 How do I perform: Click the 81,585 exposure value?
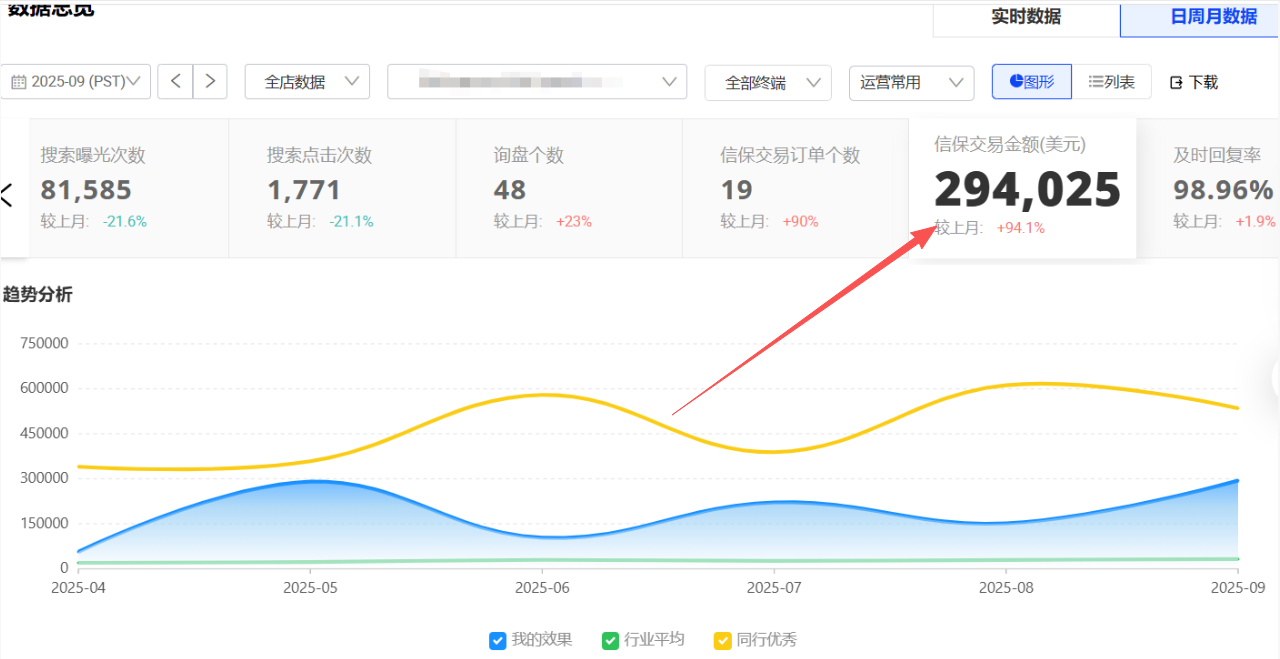[86, 189]
